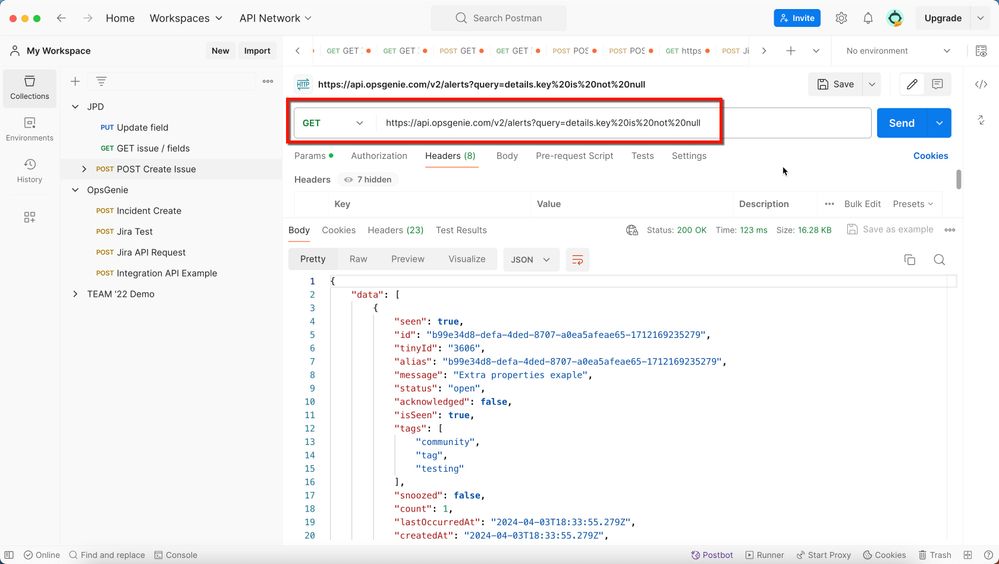Switch response view to Raw
Image resolution: width=999 pixels, height=564 pixels.
pyautogui.click(x=358, y=259)
